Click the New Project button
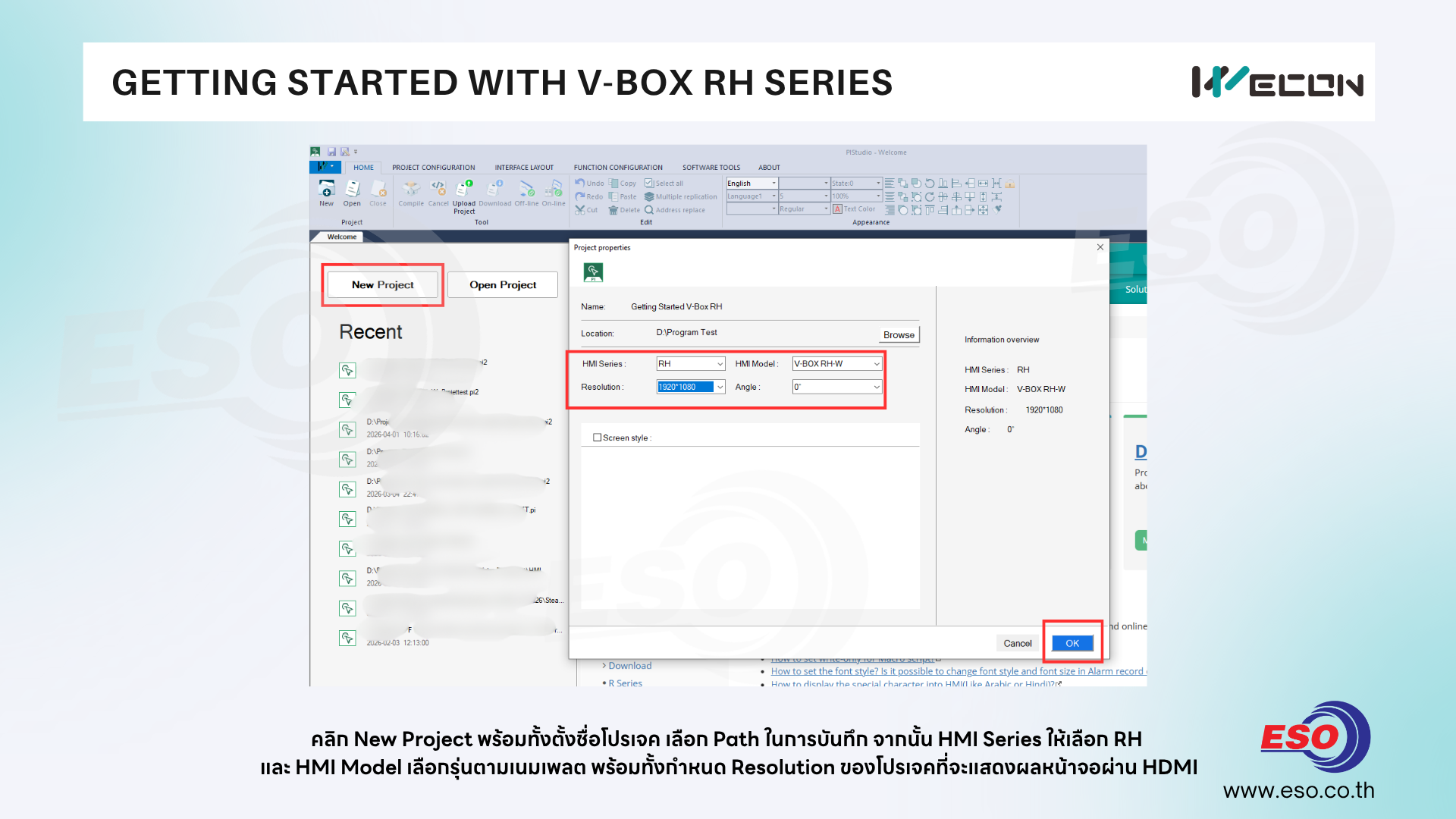The width and height of the screenshot is (1456, 819). (x=382, y=285)
